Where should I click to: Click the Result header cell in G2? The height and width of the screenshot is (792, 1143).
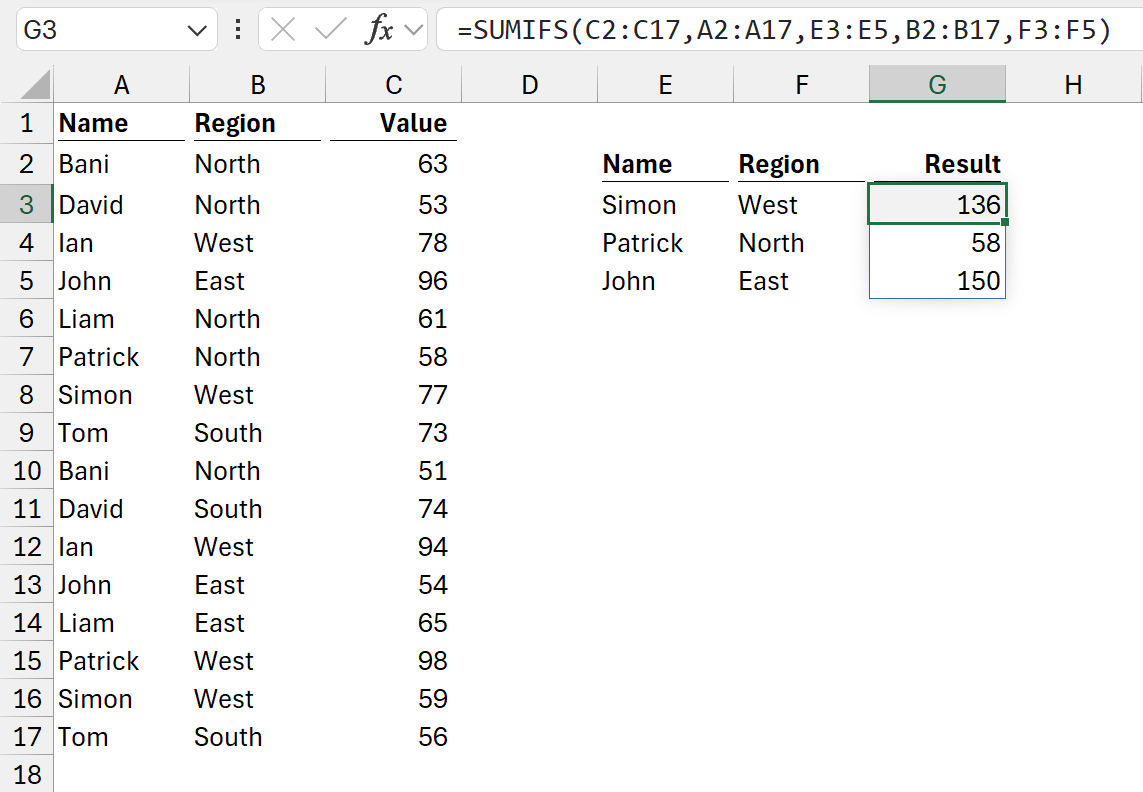click(x=937, y=164)
